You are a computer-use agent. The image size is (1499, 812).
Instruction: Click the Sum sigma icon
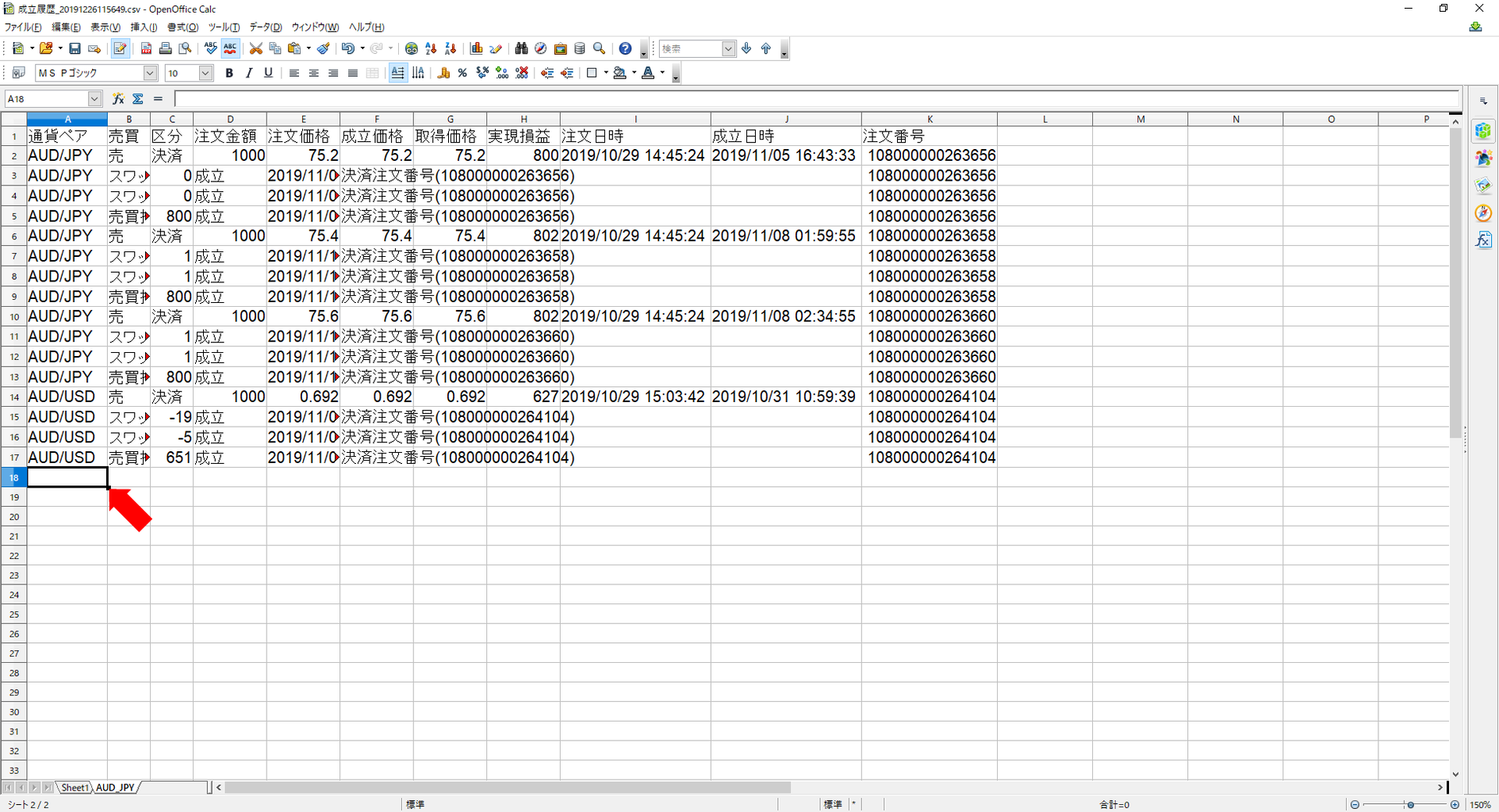(138, 99)
